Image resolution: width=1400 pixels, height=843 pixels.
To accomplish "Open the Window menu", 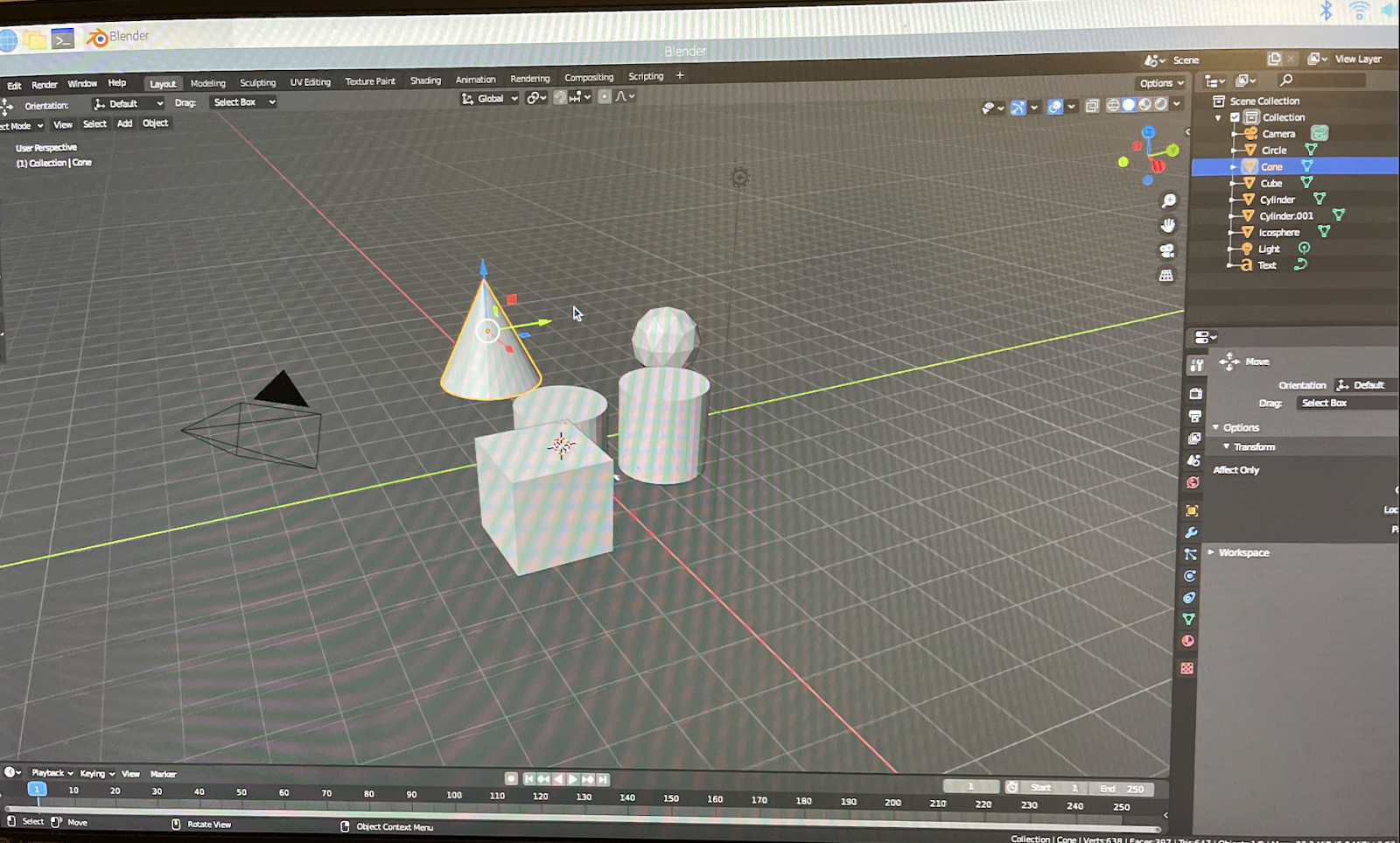I will click(82, 84).
